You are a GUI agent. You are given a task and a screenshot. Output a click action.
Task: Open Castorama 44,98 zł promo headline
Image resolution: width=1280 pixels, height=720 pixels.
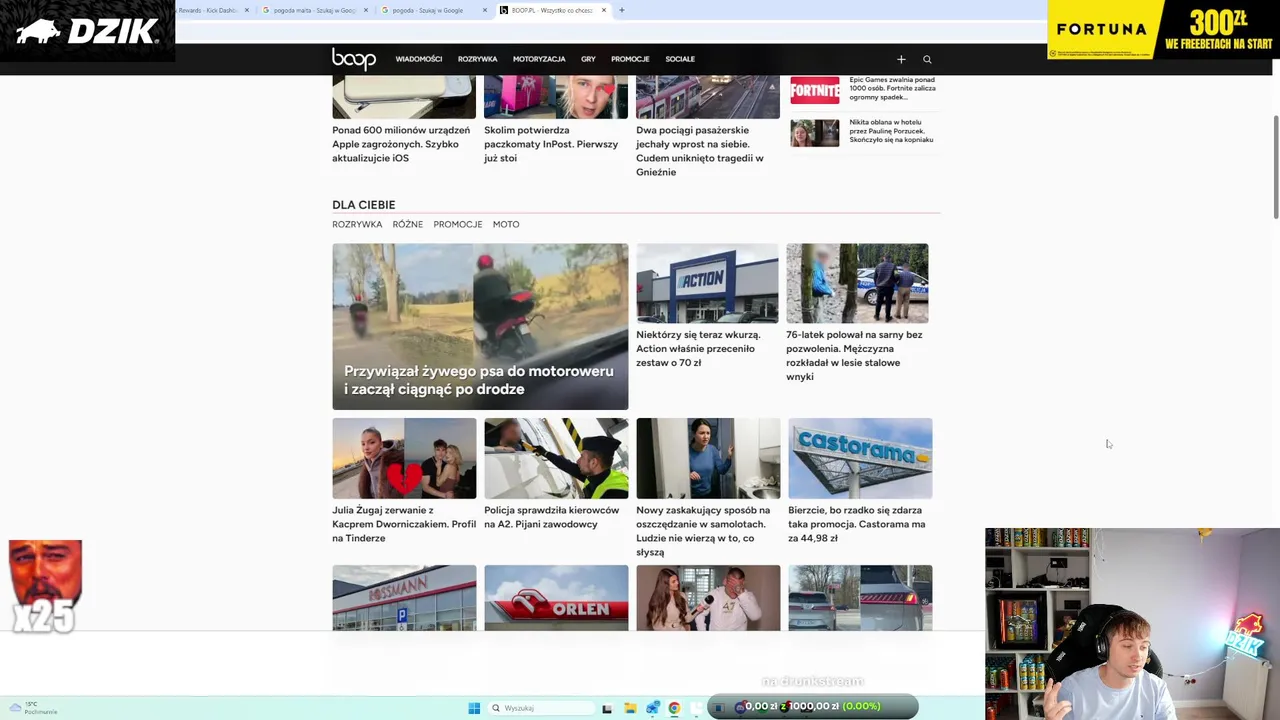(857, 524)
